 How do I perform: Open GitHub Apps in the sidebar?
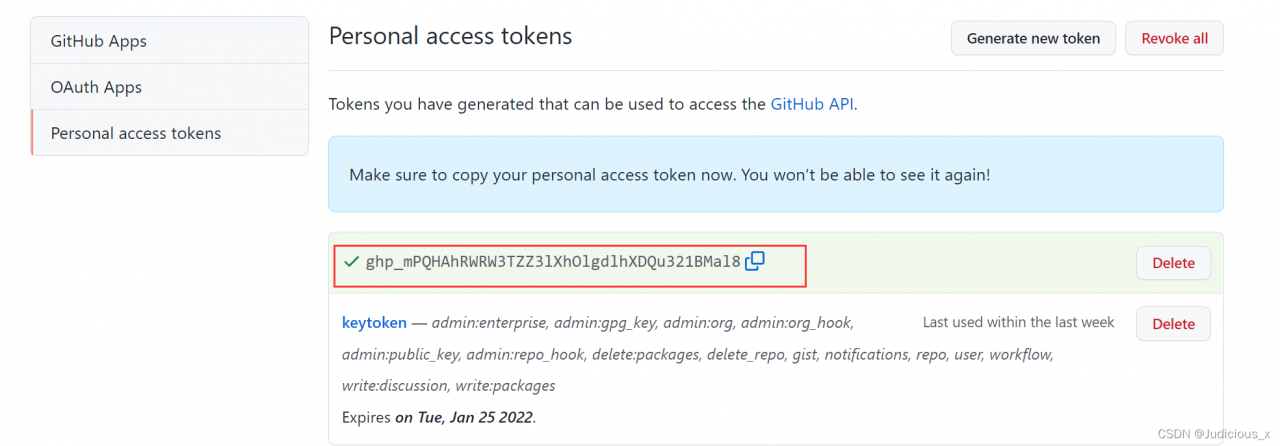[x=169, y=41]
